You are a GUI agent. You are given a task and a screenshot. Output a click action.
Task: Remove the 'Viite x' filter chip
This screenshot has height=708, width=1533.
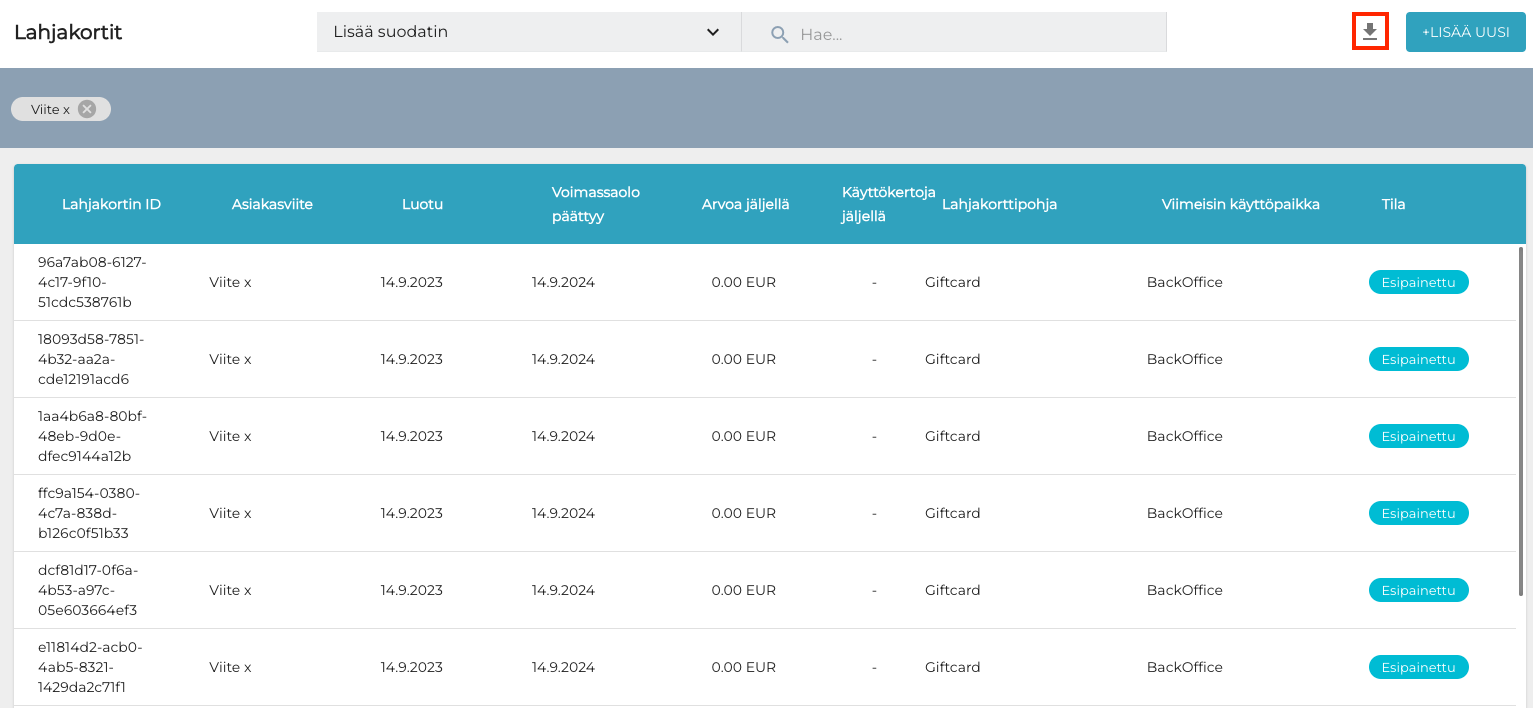click(87, 109)
